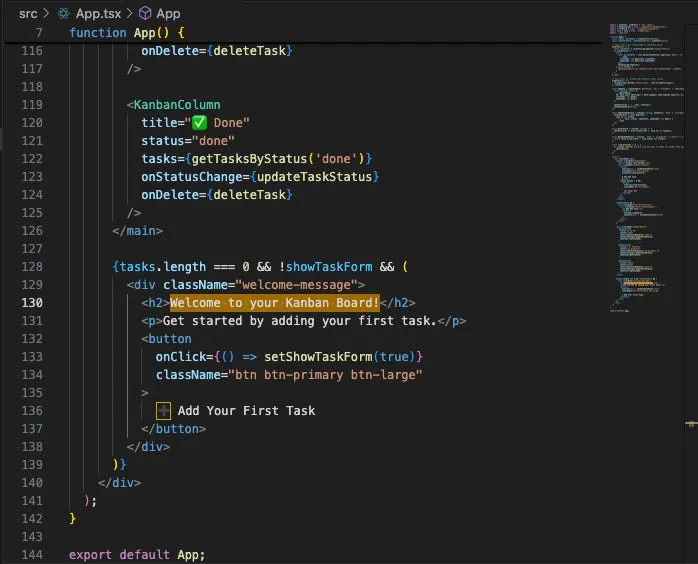Click the KanbanColumn component tag

click(x=177, y=105)
